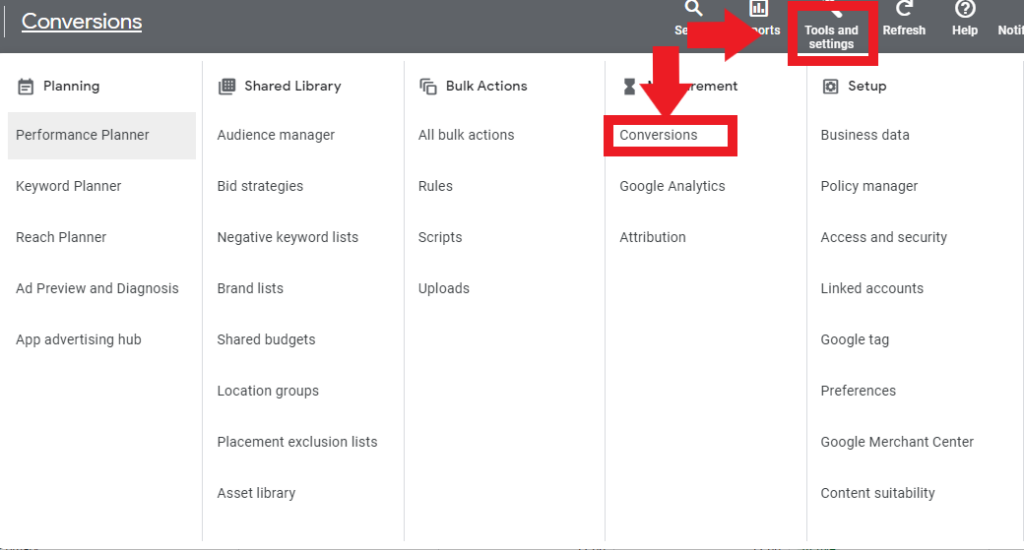The image size is (1024, 550).
Task: Open Linked accounts in Setup
Action: click(x=872, y=288)
